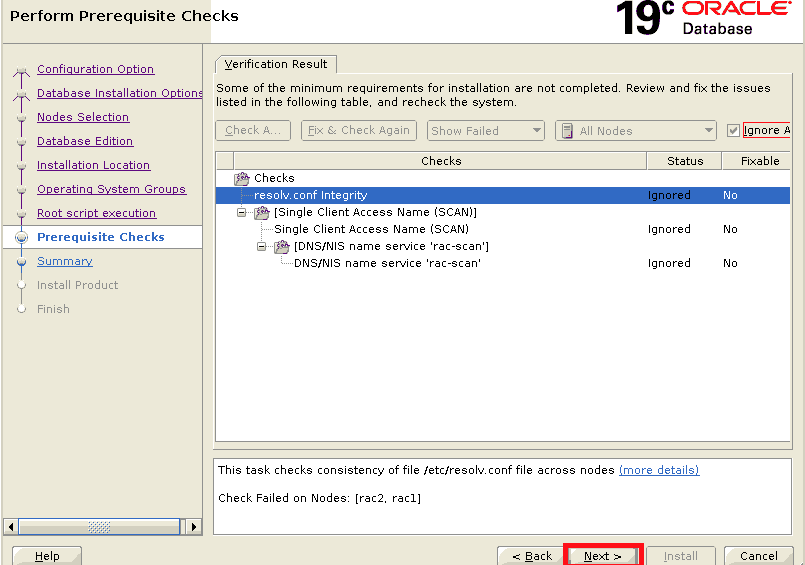This screenshot has width=805, height=565.
Task: Select the resolv.conf Integrity row
Action: 503,195
